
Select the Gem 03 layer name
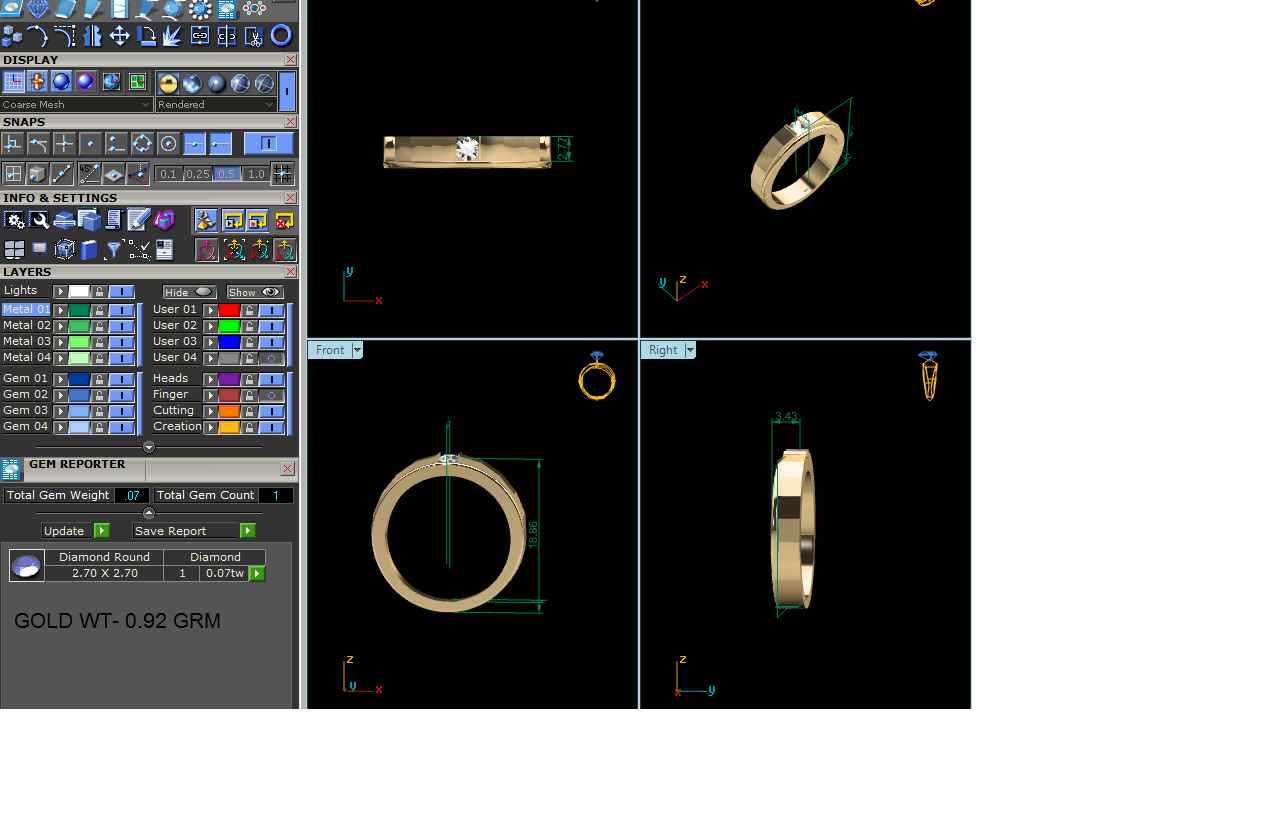click(x=25, y=410)
